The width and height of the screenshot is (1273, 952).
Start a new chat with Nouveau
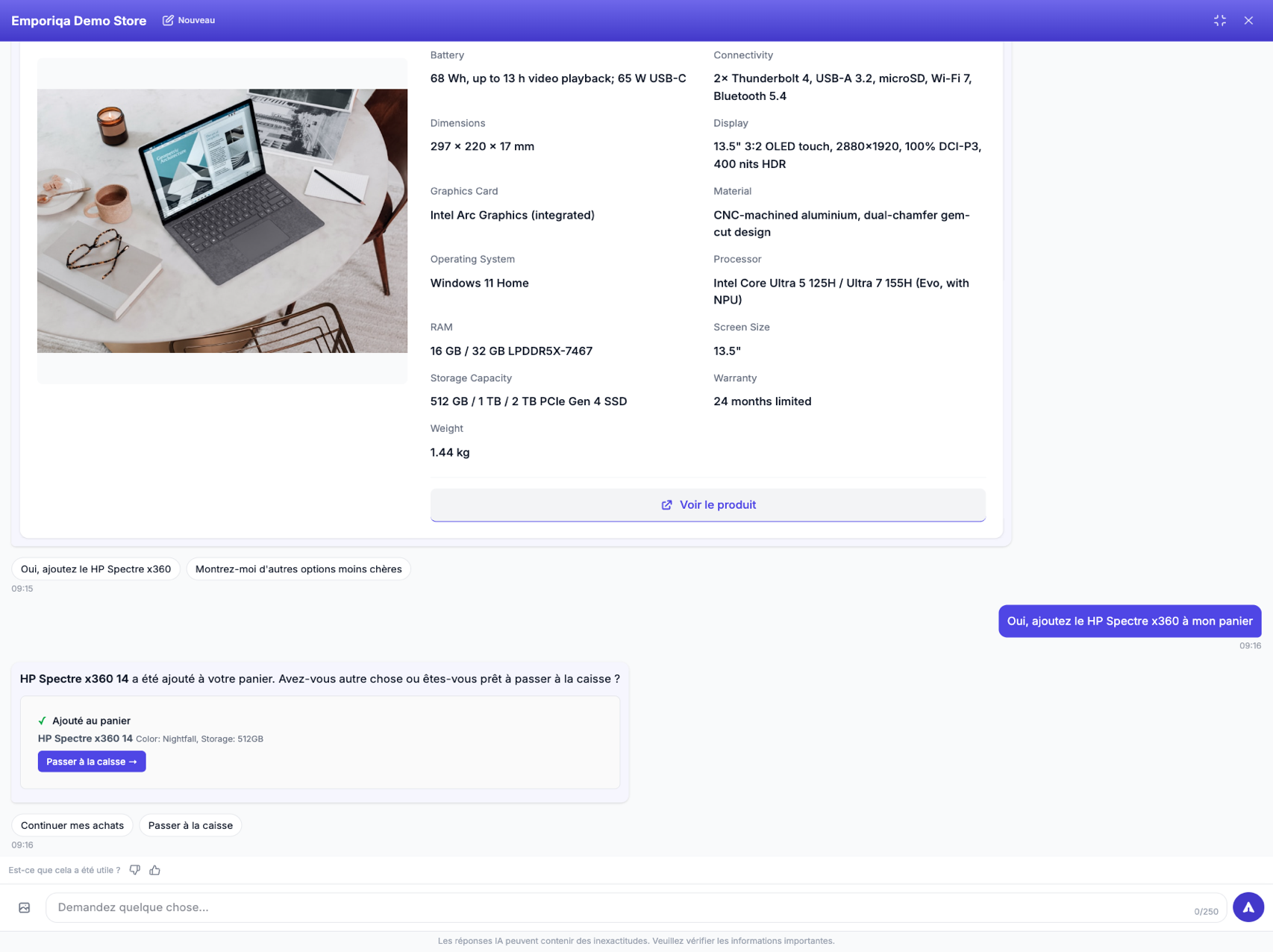tap(189, 20)
